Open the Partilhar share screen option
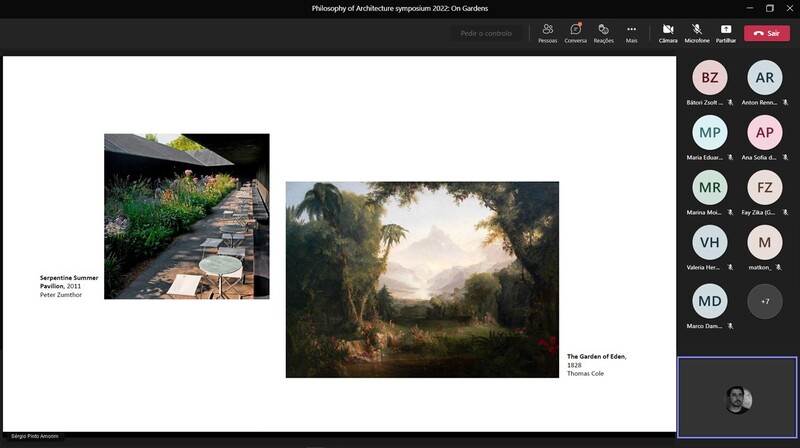The image size is (800, 448). pyautogui.click(x=726, y=33)
